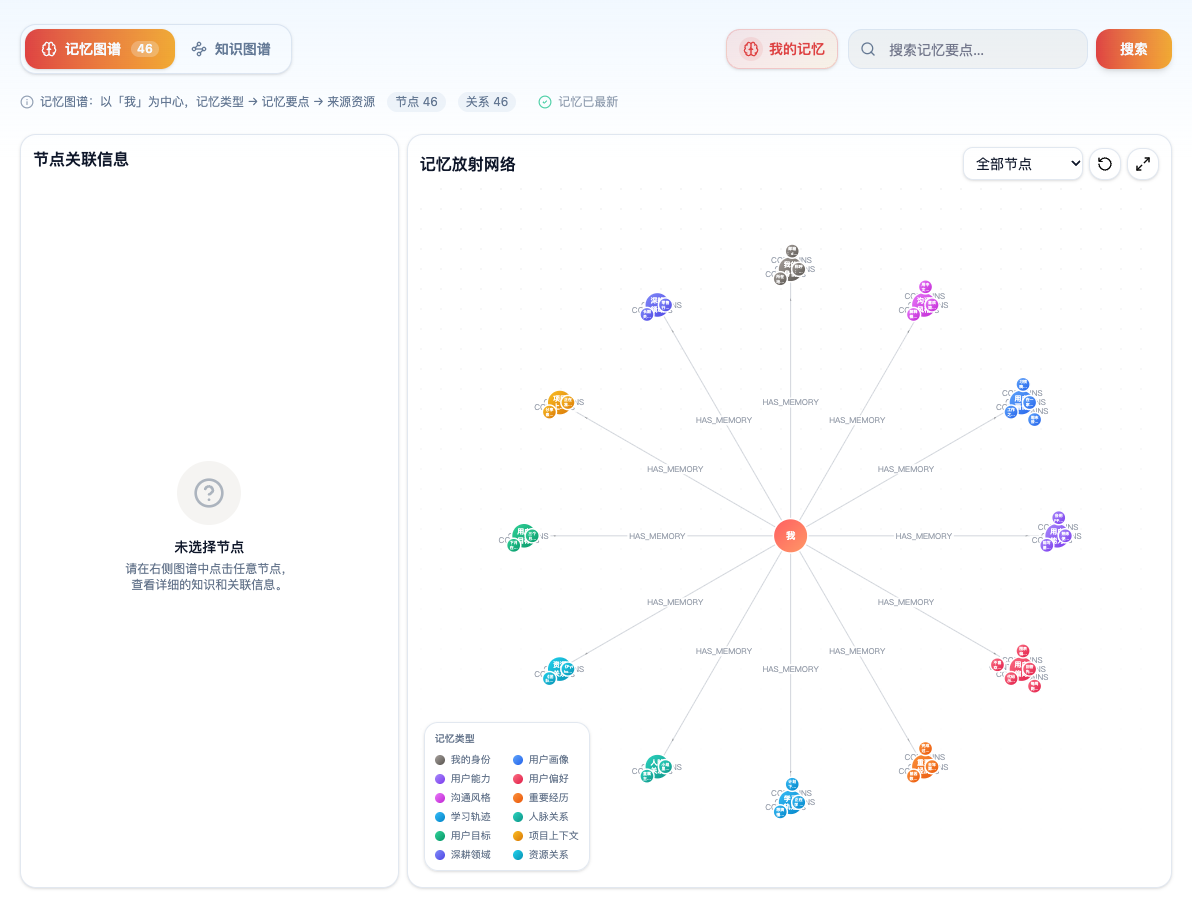
Task: Select the indigo 深耕领域 node cluster
Action: click(x=656, y=306)
